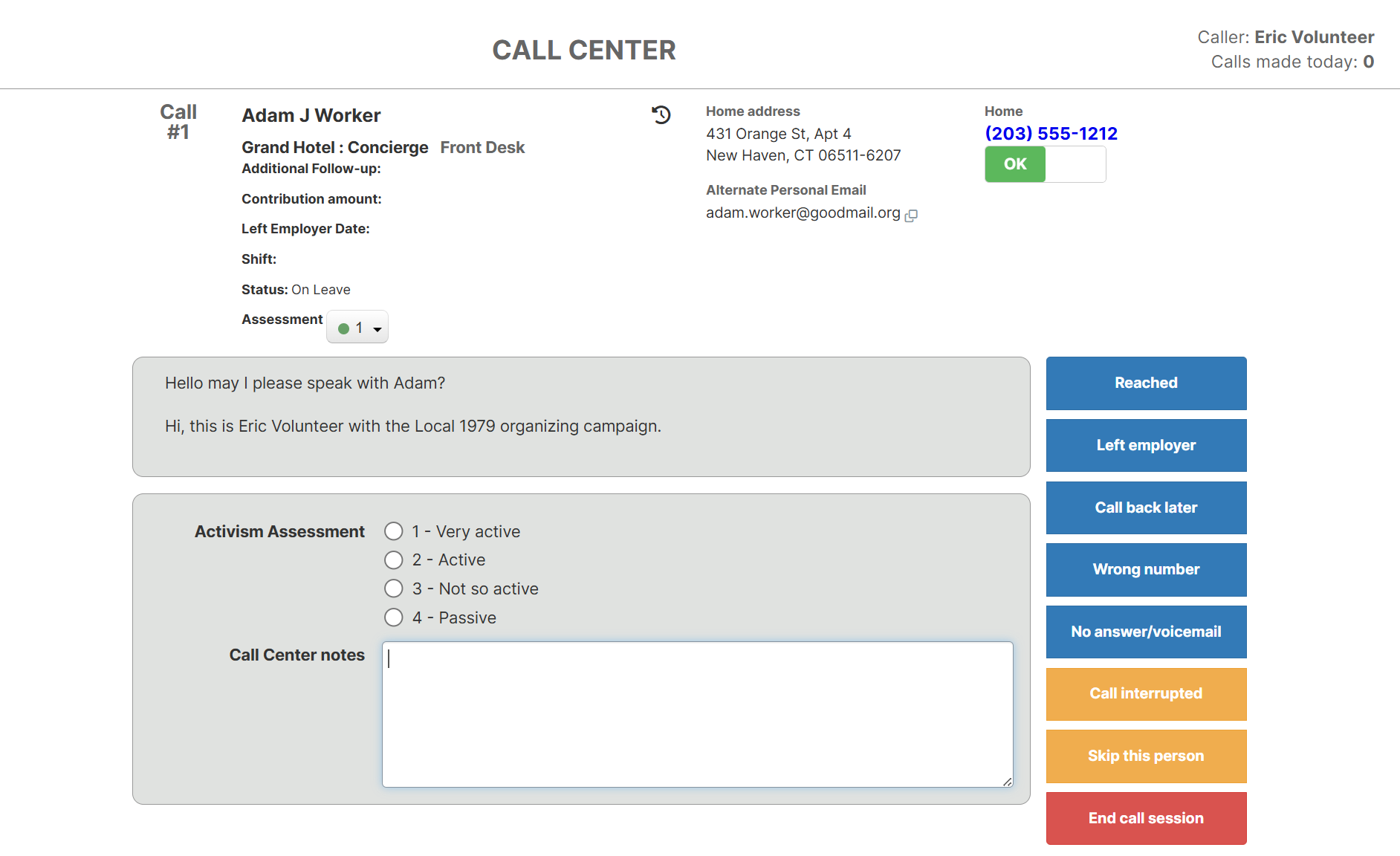Copy the email address using the copy icon
This screenshot has width=1400, height=856.
coord(913,215)
